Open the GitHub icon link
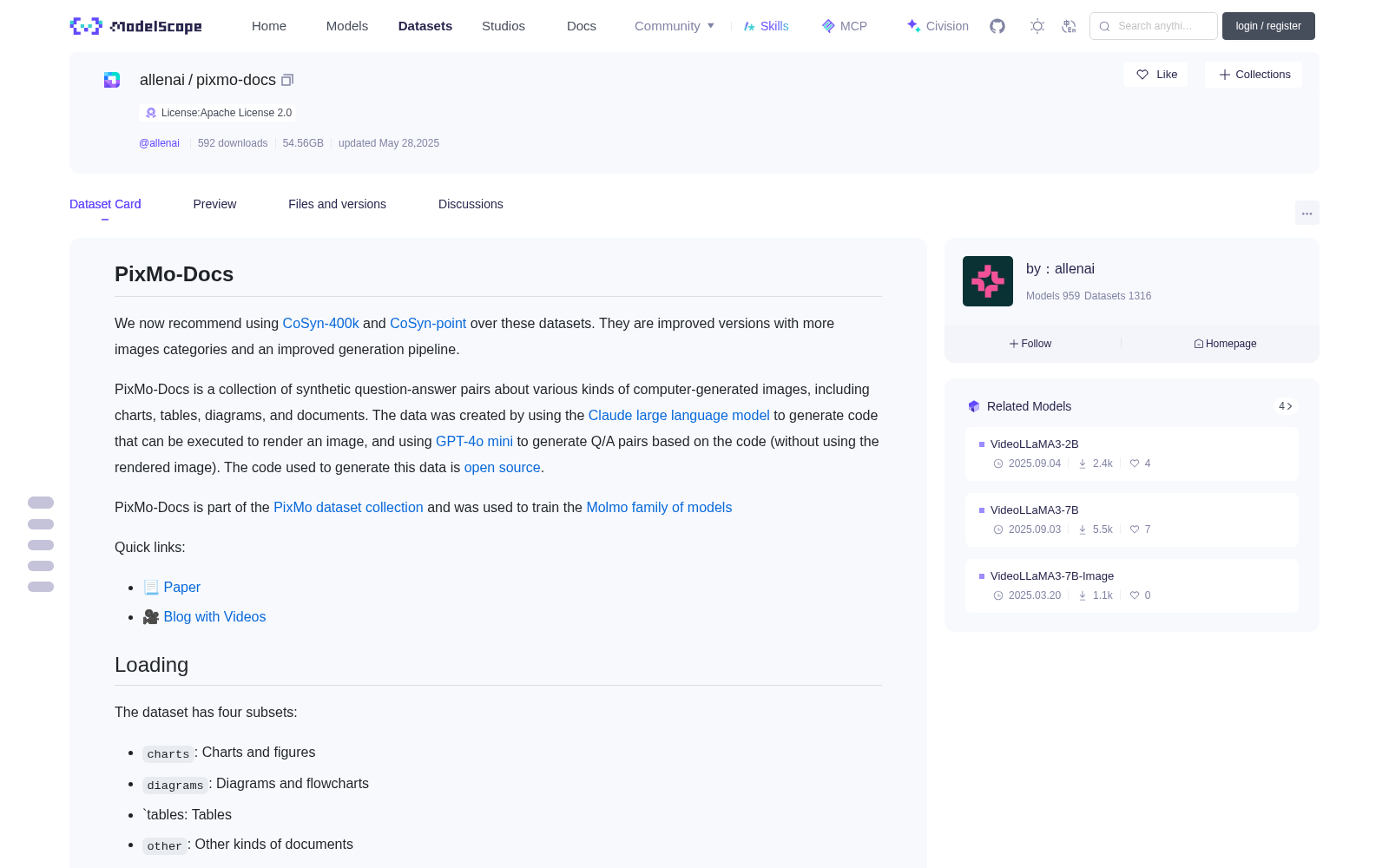 [997, 26]
